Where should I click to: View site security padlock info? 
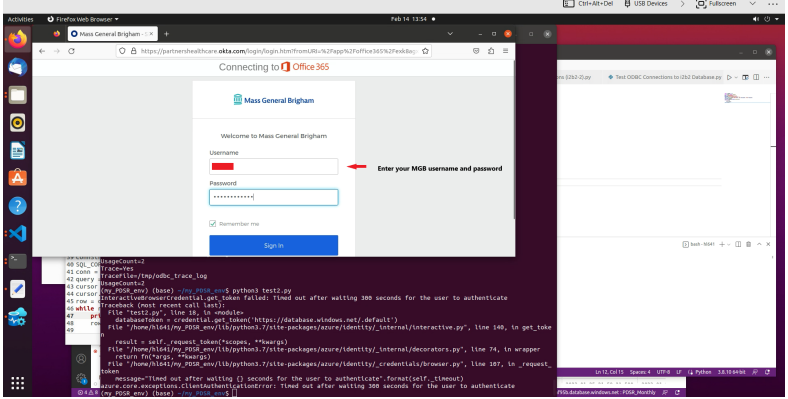pyautogui.click(x=134, y=51)
